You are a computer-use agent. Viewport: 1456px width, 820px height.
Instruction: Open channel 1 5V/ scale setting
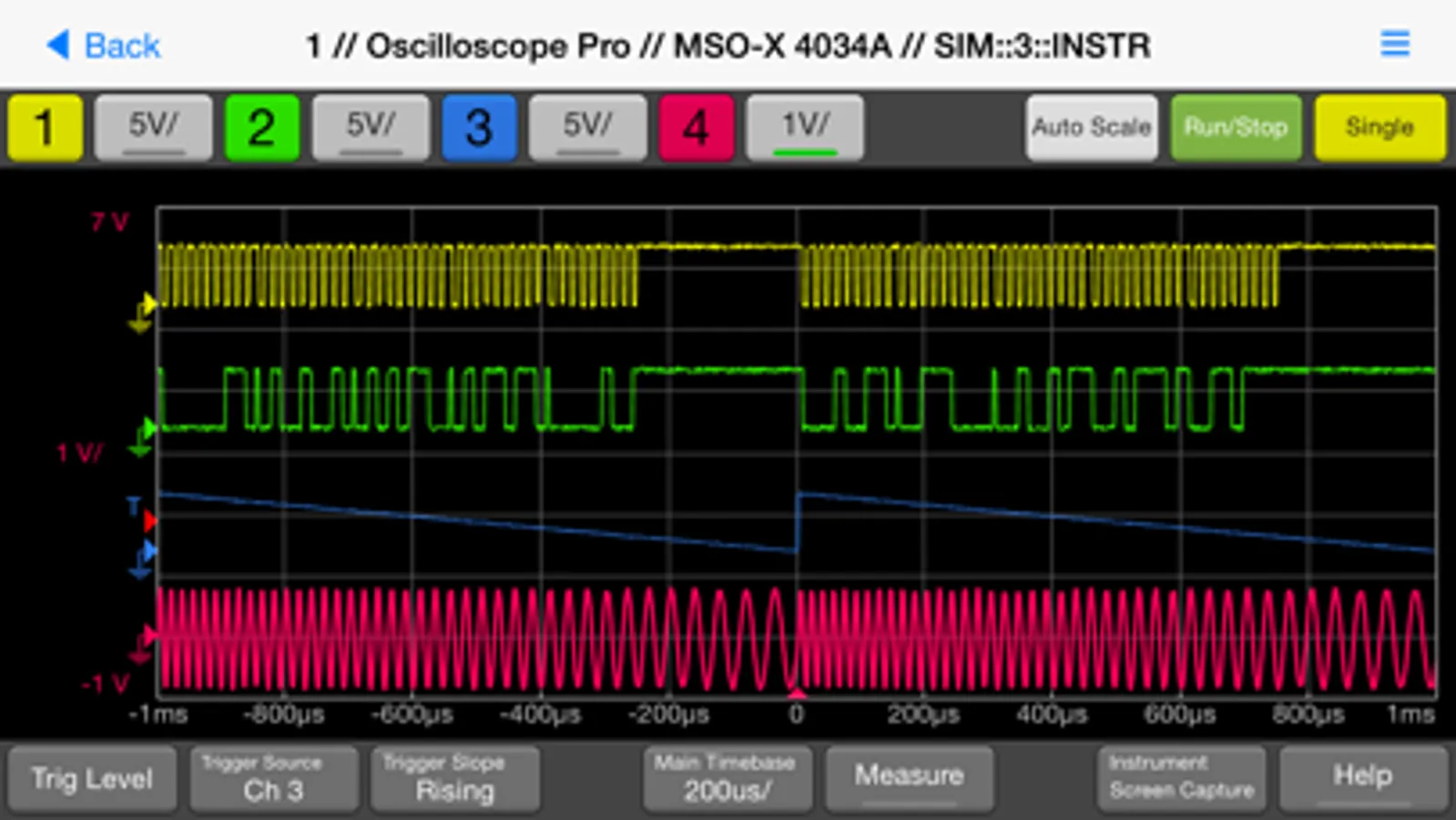point(153,128)
